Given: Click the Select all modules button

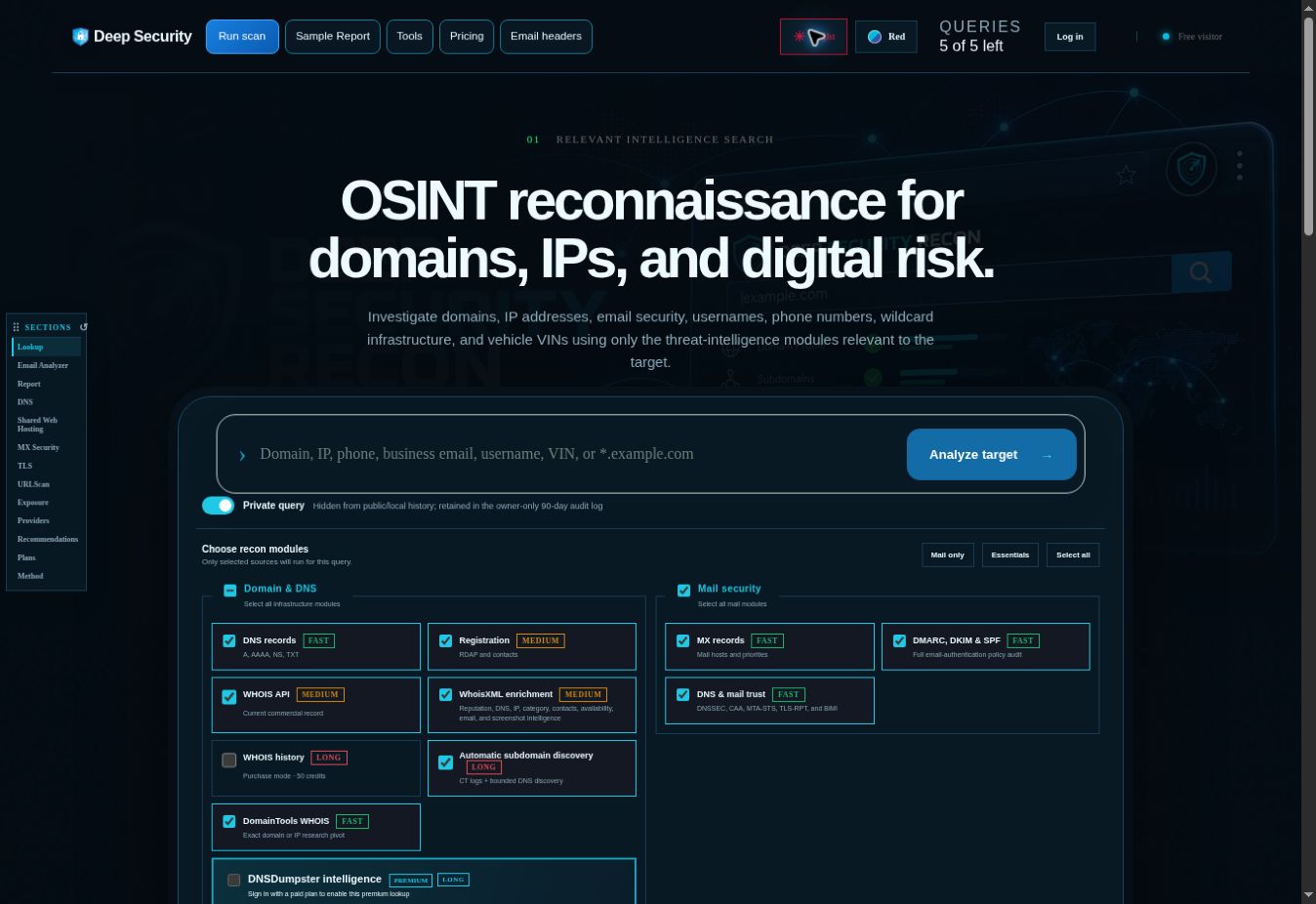Looking at the screenshot, I should 1073,555.
